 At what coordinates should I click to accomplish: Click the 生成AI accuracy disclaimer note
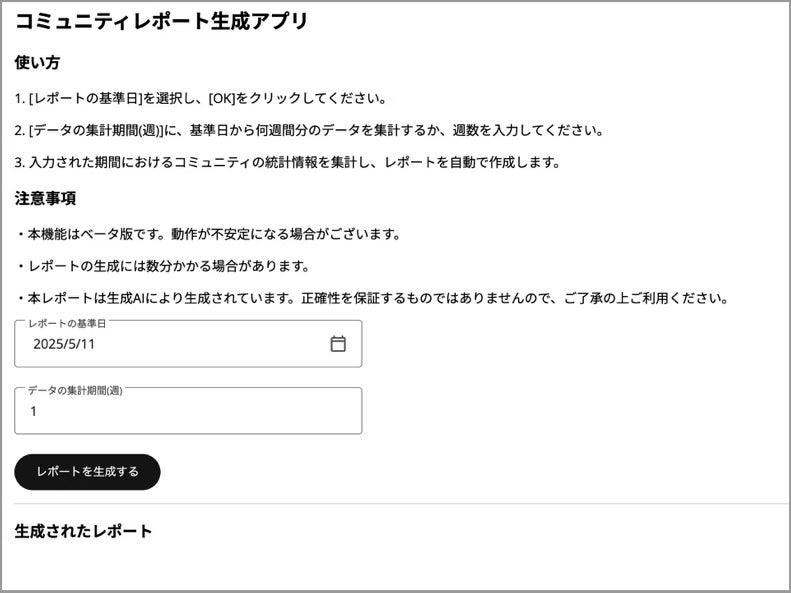click(370, 298)
